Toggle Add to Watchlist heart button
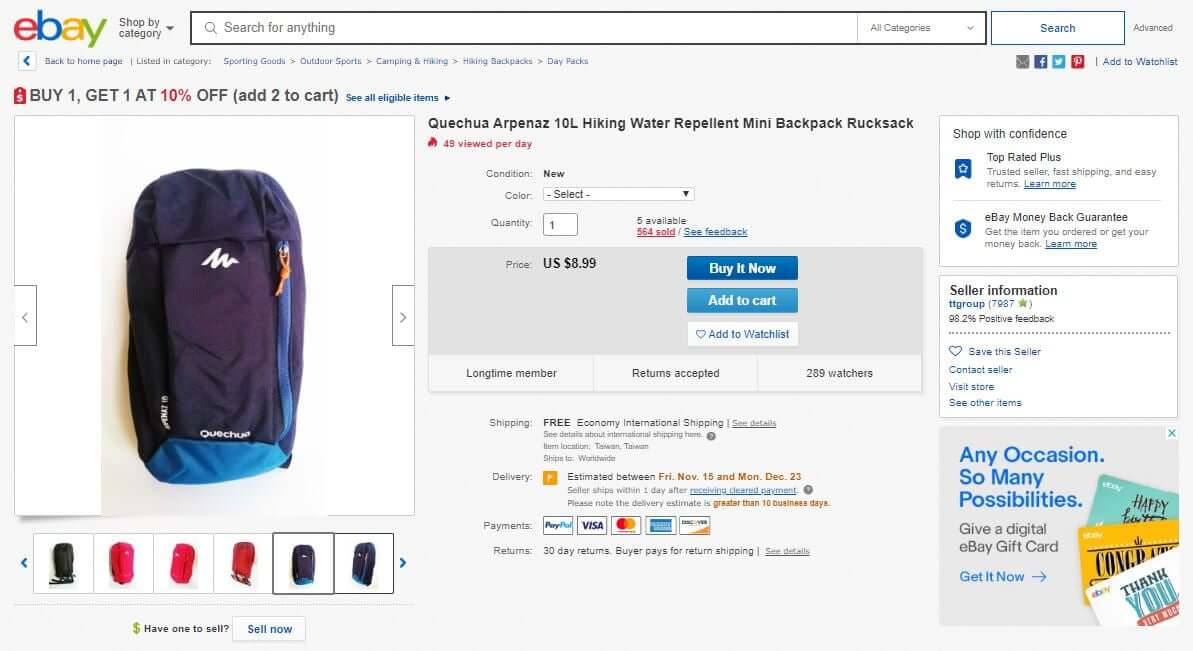 point(742,334)
